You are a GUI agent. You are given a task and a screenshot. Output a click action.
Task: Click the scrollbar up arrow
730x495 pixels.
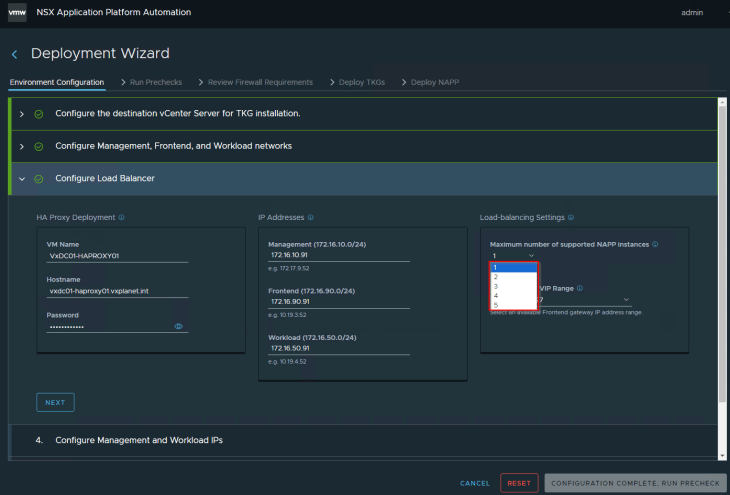tap(722, 102)
